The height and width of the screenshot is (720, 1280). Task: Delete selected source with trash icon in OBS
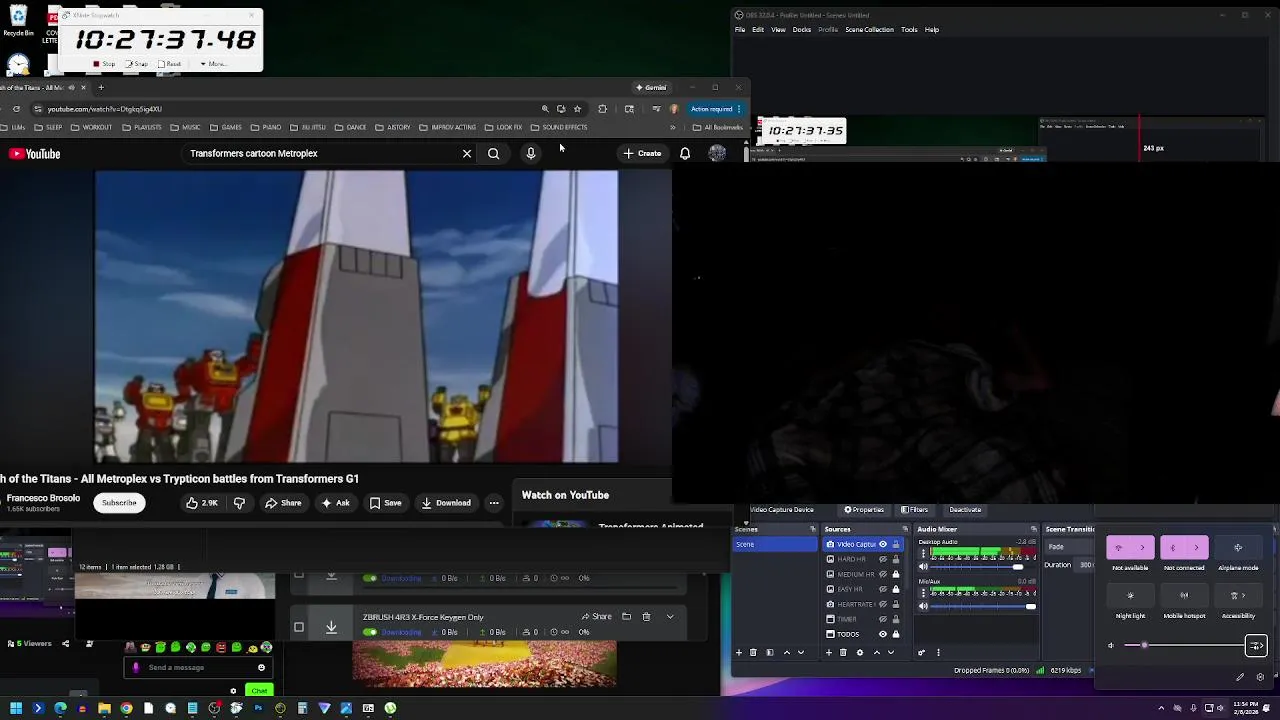[843, 653]
